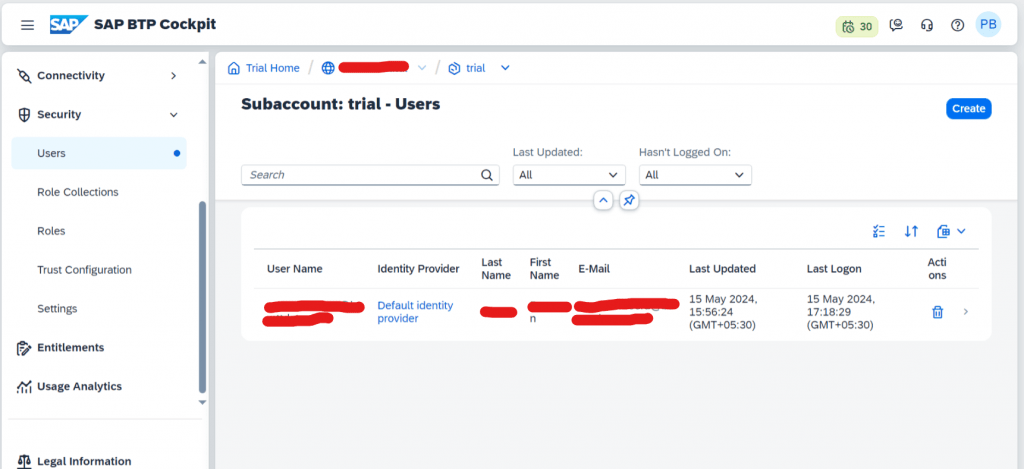This screenshot has width=1024, height=469.
Task: Focus the Search users field
Action: [370, 175]
